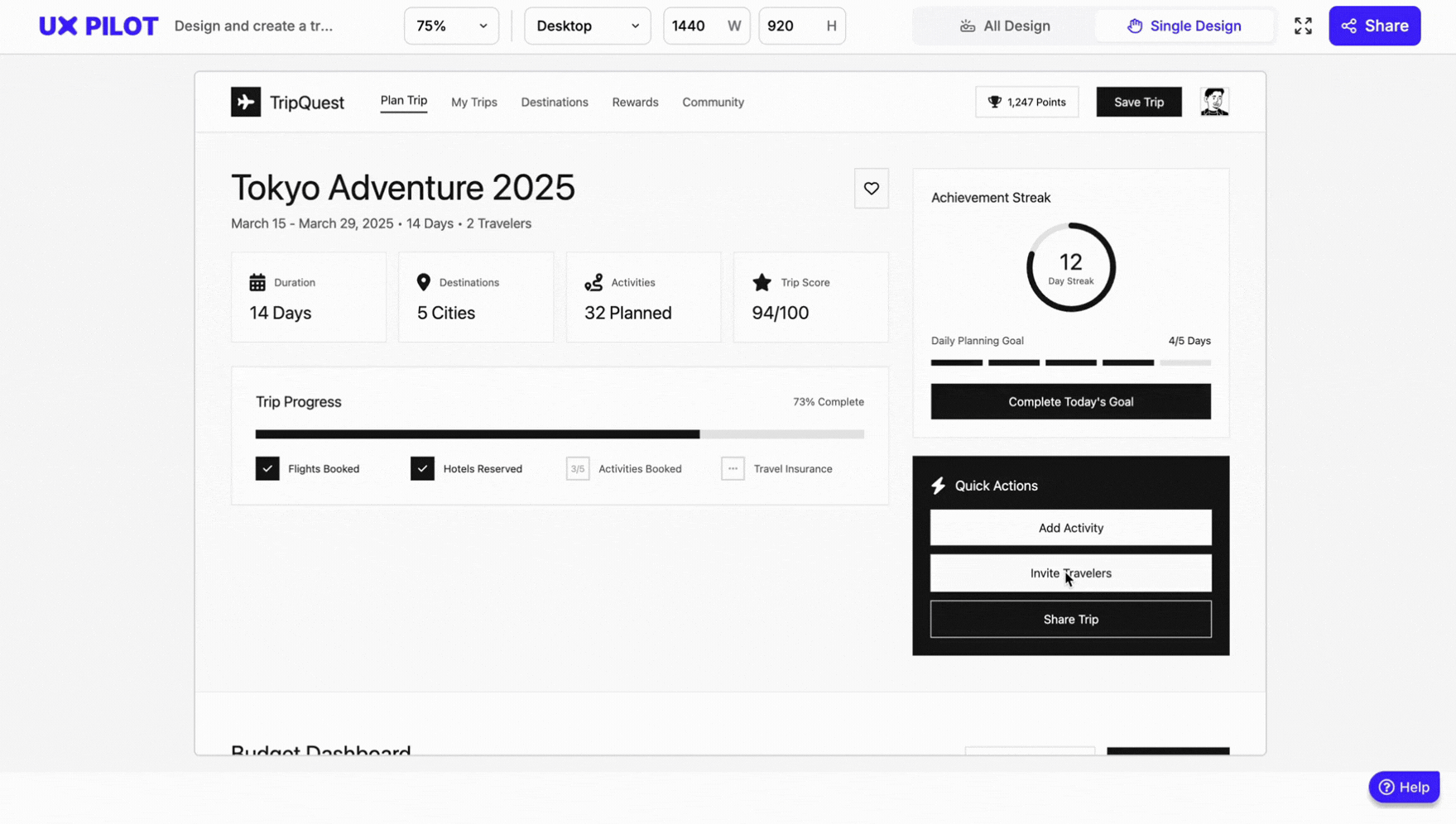
Task: Switch to Single Design view
Action: click(x=1184, y=26)
